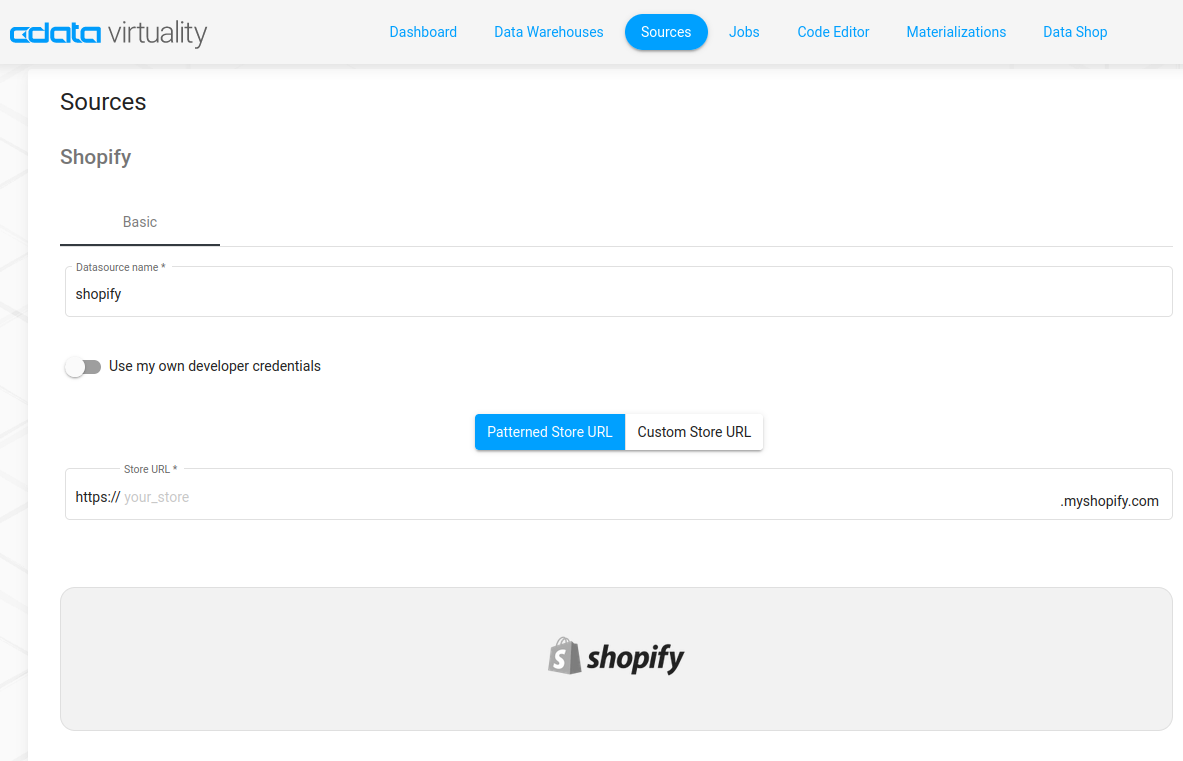This screenshot has width=1183, height=761.
Task: Click the shopify wordmark in the gray panel
Action: [x=635, y=658]
